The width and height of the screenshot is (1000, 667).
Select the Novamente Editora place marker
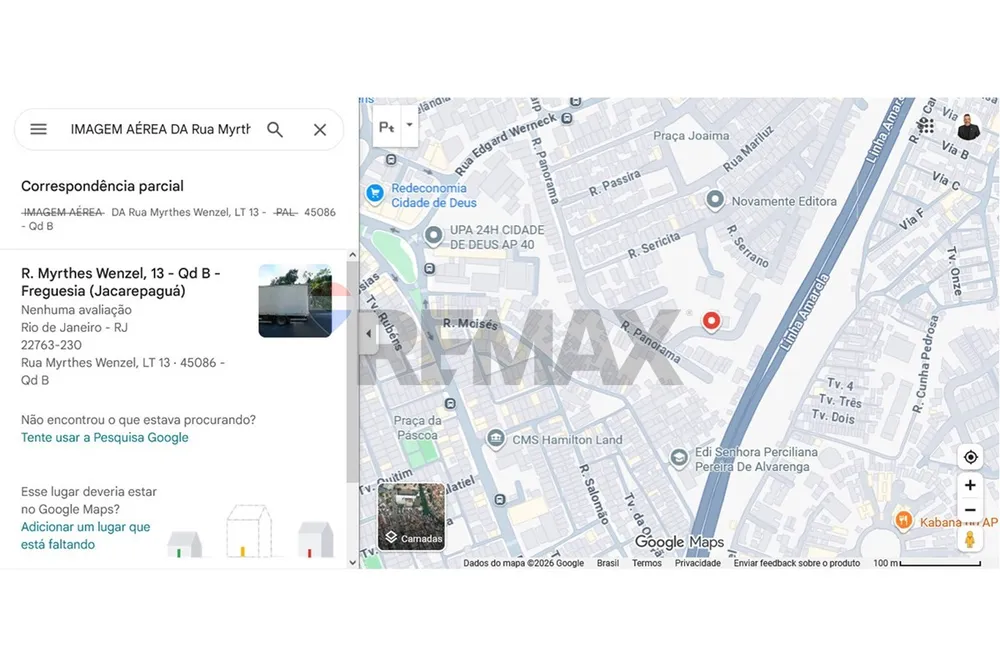pos(715,200)
